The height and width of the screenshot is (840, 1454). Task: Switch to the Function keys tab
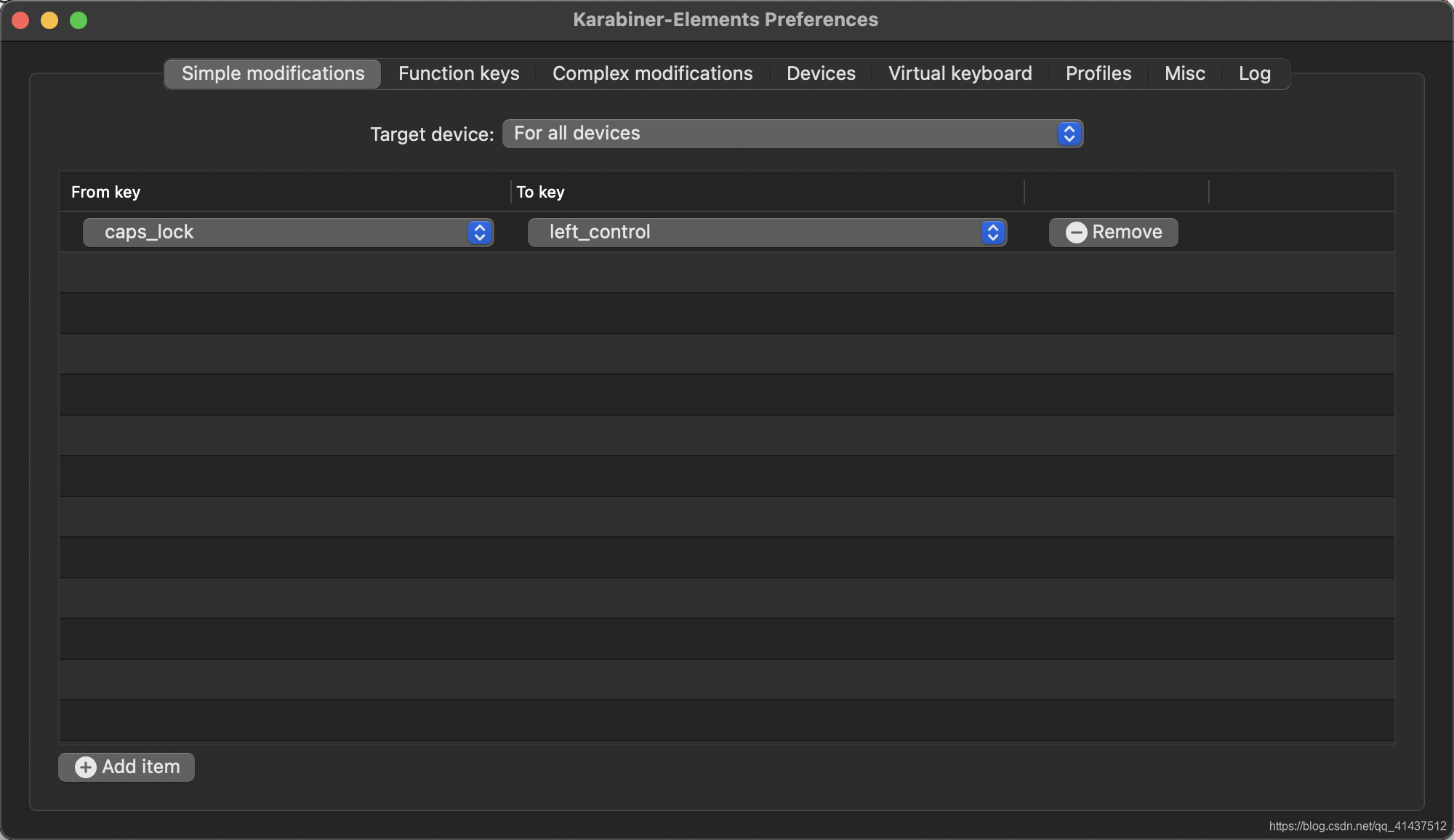[x=459, y=73]
